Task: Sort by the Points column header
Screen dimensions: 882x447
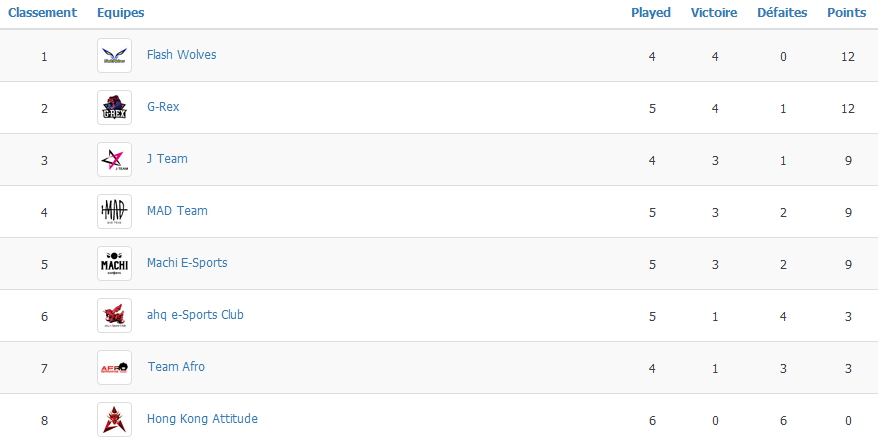Action: pos(846,12)
